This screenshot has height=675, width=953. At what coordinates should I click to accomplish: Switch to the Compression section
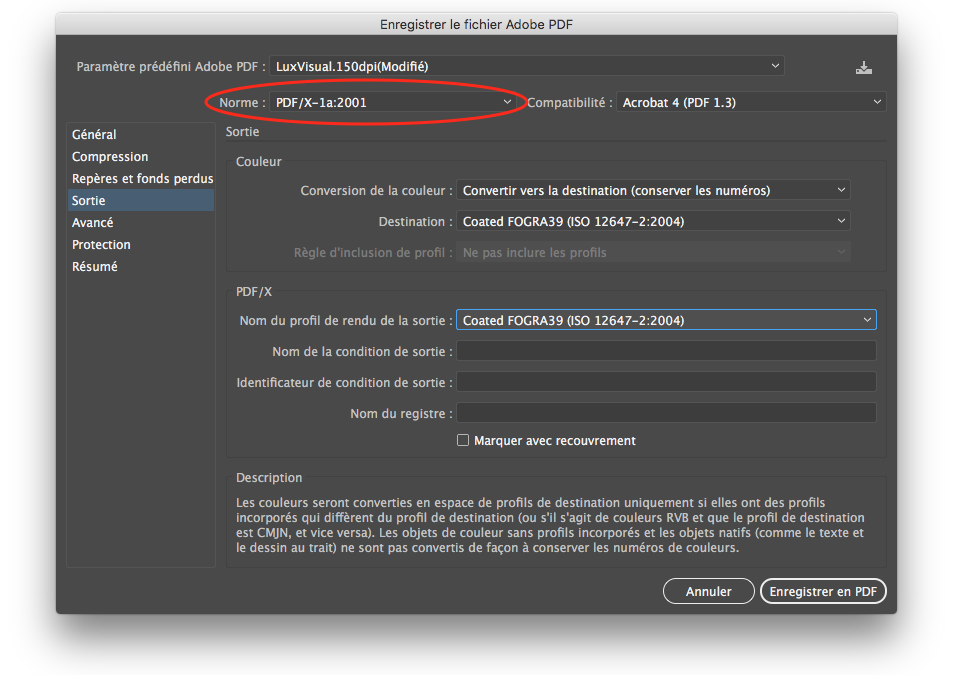pyautogui.click(x=110, y=157)
